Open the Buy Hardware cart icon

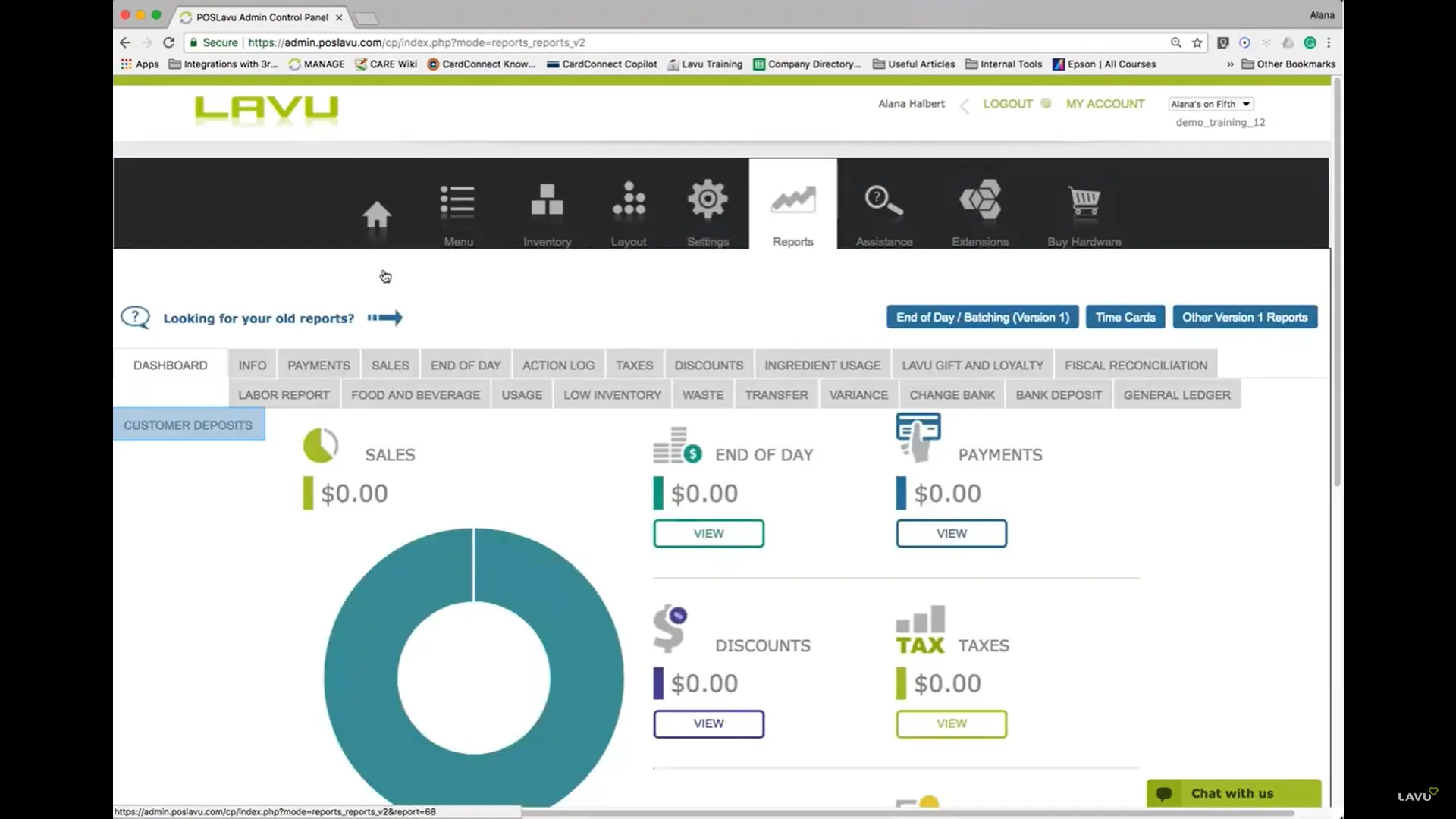point(1084,201)
